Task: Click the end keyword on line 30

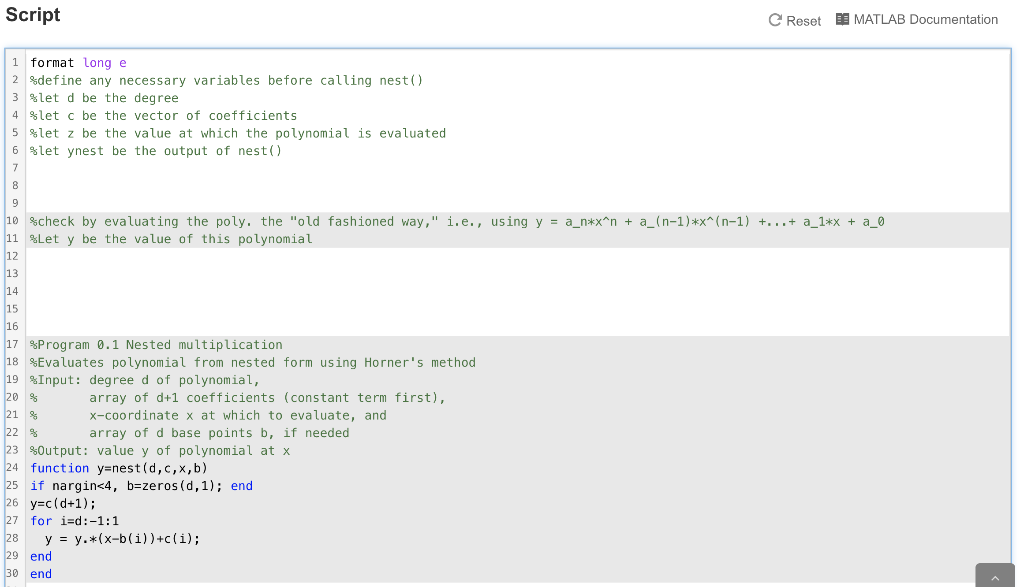Action: point(40,573)
